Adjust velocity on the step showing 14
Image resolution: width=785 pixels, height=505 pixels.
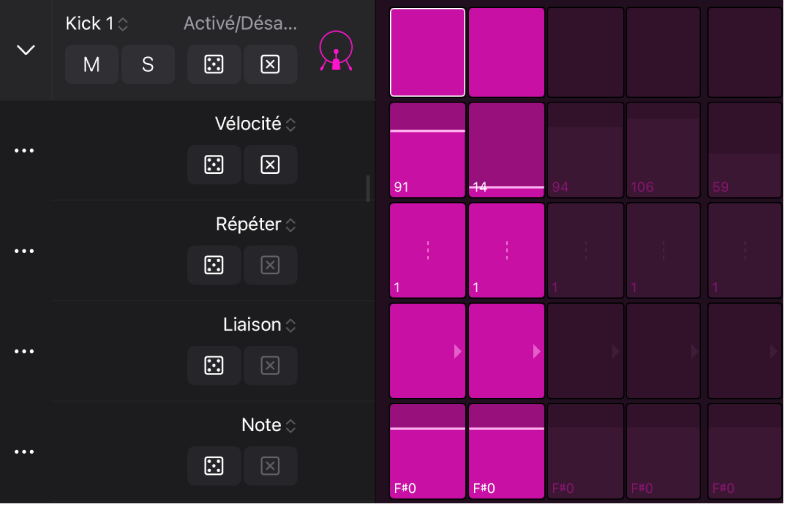click(506, 150)
